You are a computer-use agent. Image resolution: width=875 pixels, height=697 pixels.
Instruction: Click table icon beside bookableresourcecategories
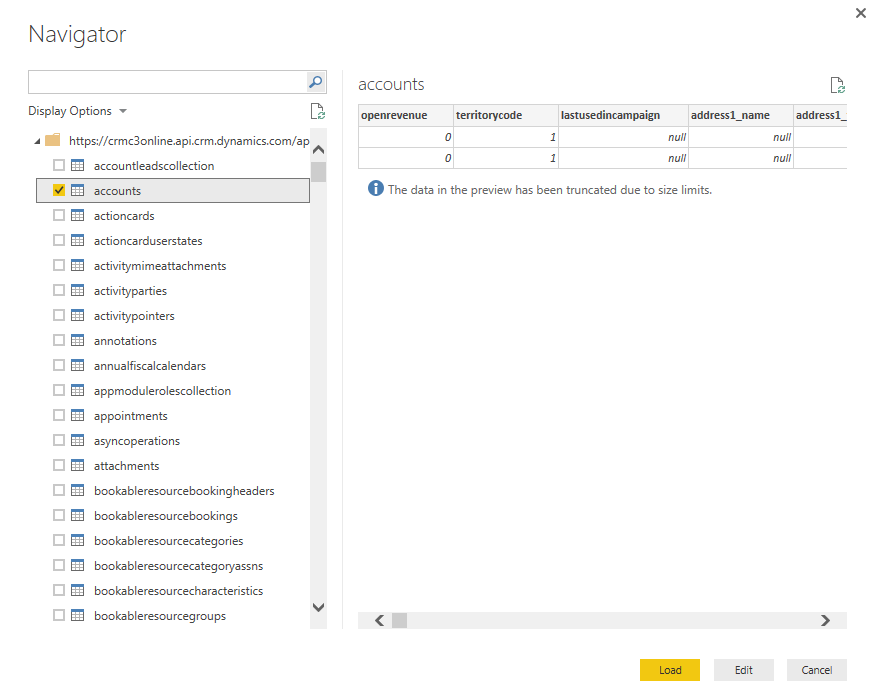tap(78, 541)
